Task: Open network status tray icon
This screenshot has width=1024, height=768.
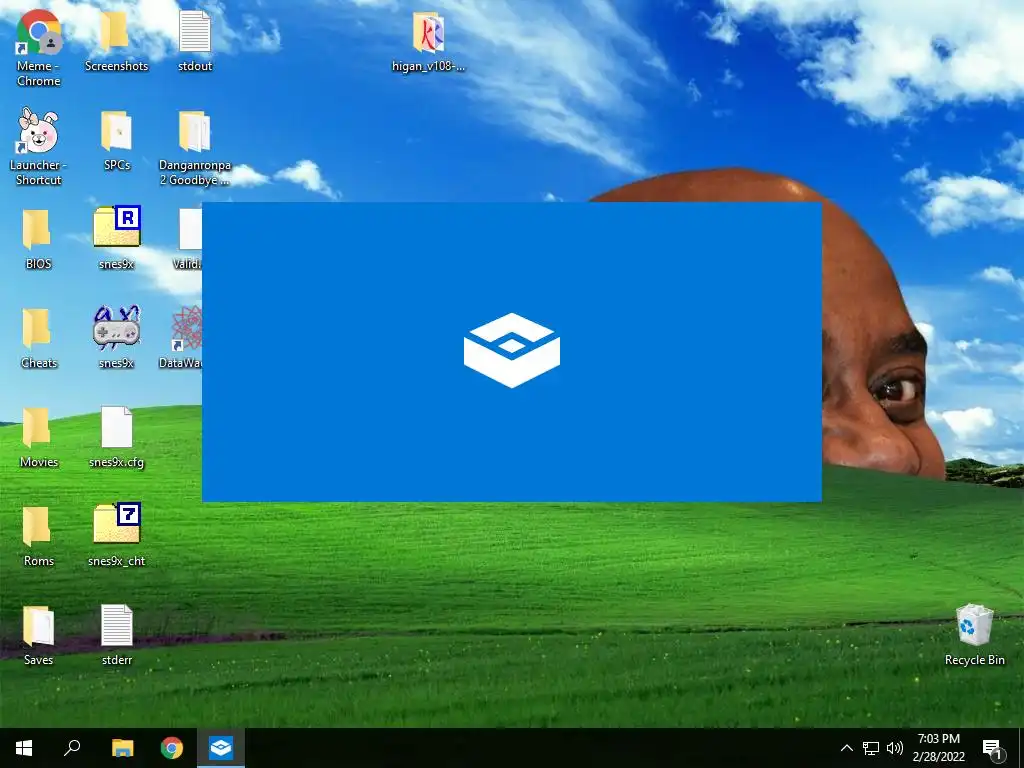Action: (871, 748)
